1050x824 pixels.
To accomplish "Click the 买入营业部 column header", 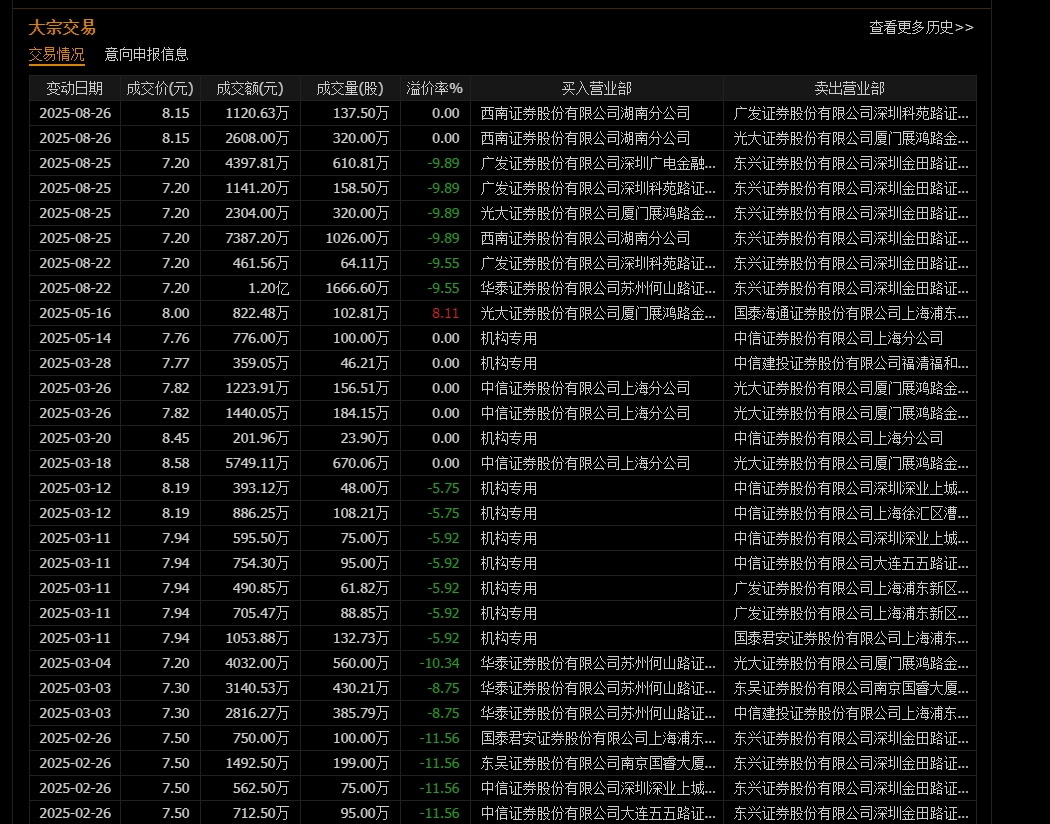I will tap(596, 88).
